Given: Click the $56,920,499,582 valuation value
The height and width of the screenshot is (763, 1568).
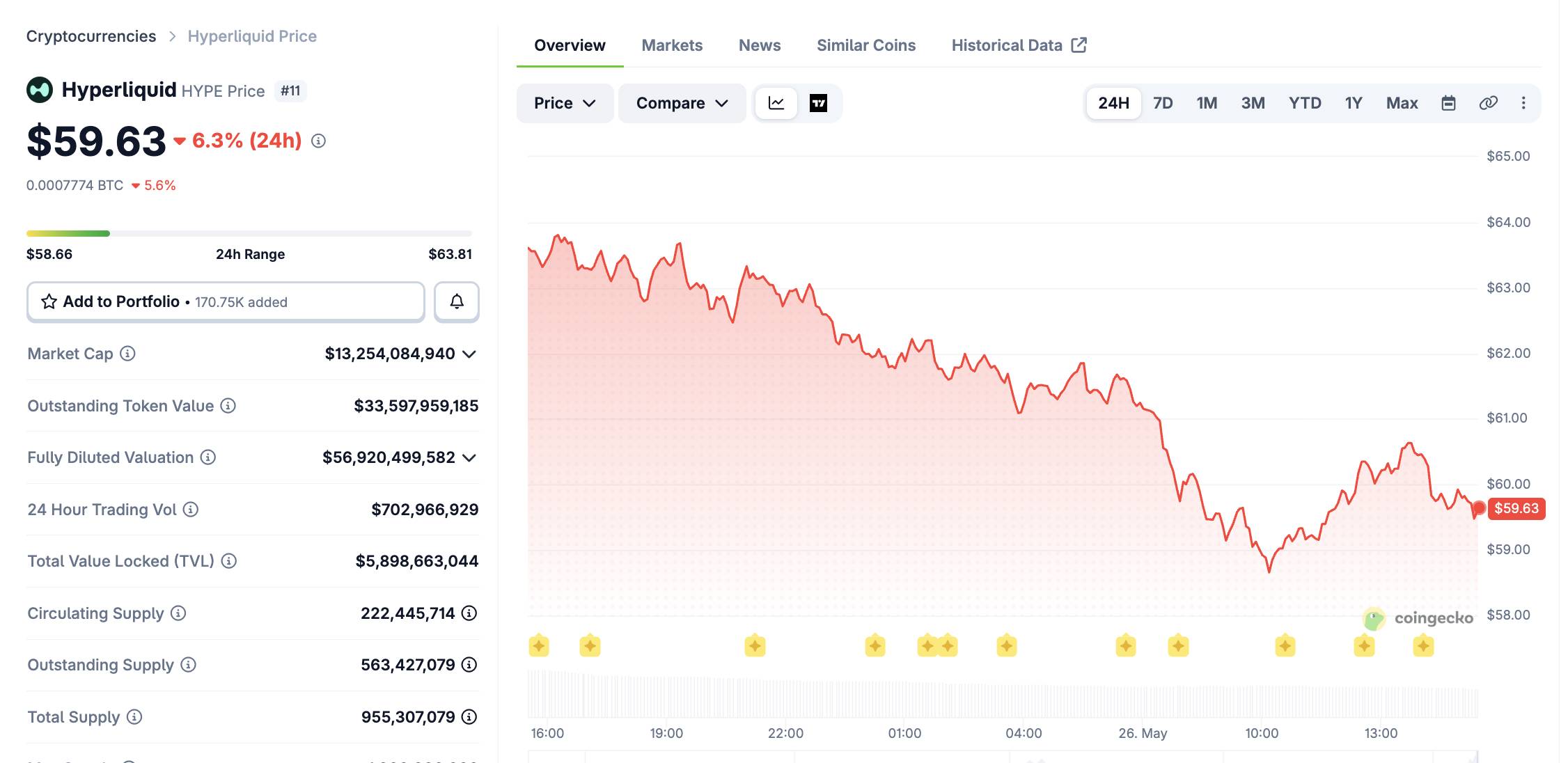Looking at the screenshot, I should [389, 457].
